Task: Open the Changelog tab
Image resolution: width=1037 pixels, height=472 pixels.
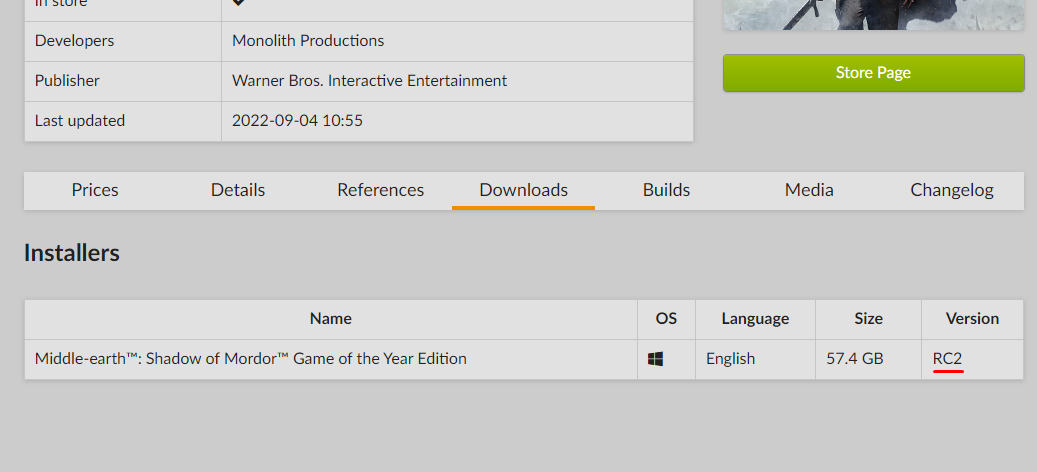Action: pyautogui.click(x=951, y=190)
